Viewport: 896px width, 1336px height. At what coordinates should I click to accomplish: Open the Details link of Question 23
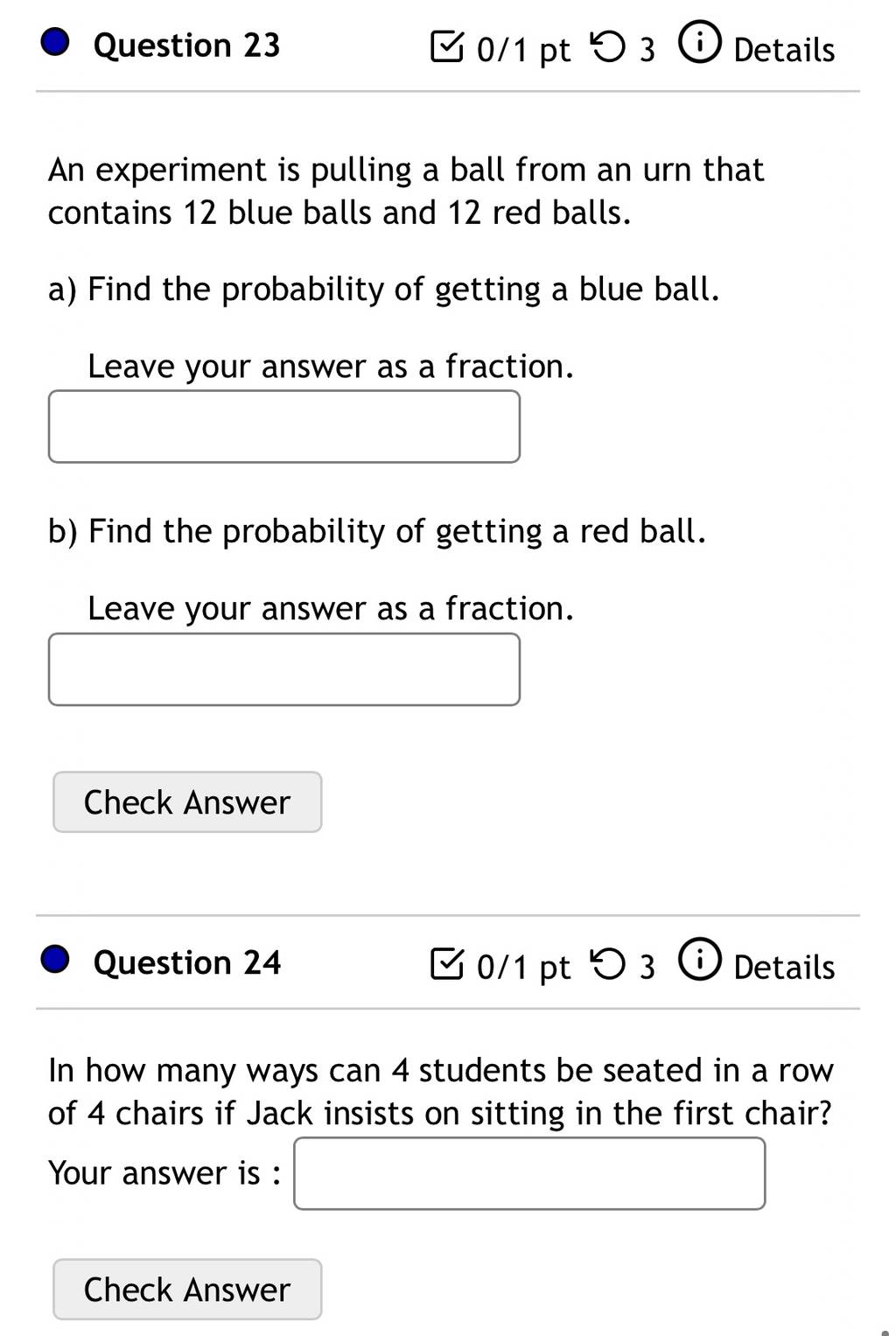(x=784, y=50)
